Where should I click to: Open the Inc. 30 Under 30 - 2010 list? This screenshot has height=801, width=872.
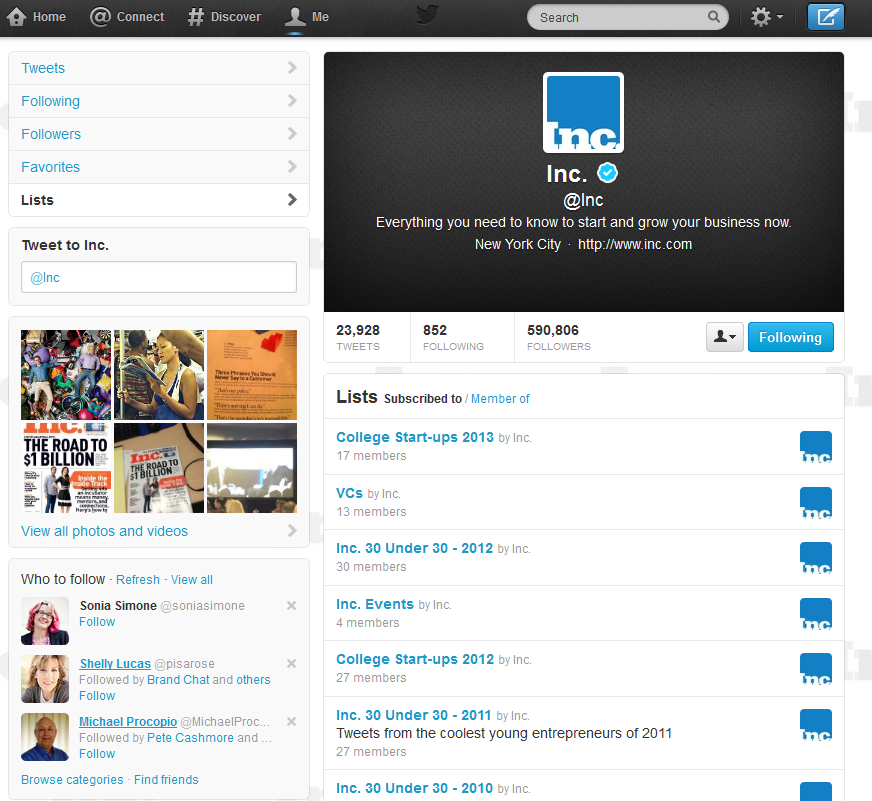point(414,788)
